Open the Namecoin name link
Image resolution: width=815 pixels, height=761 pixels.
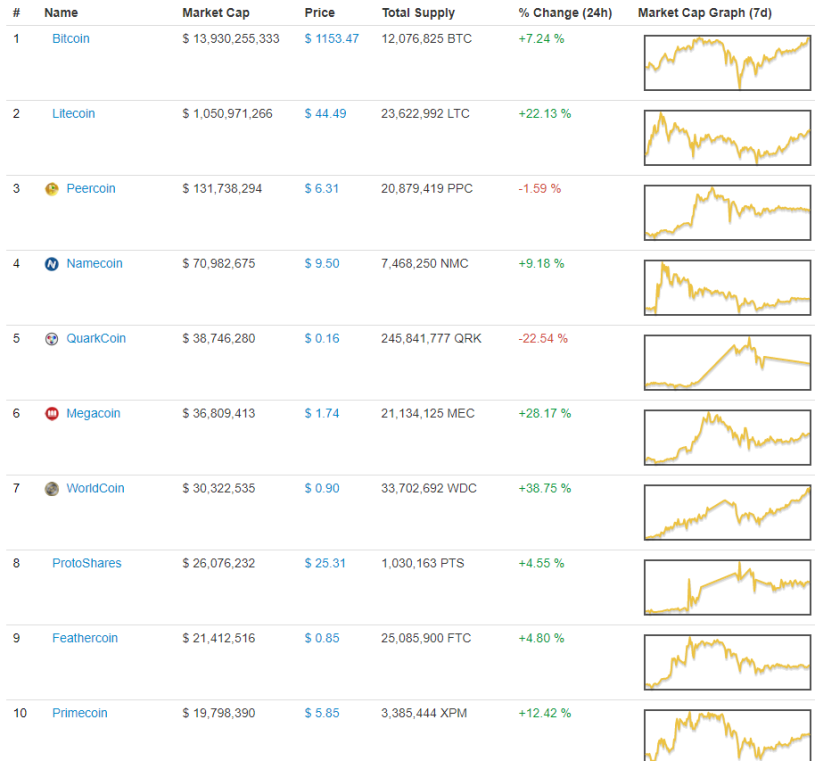pos(95,264)
